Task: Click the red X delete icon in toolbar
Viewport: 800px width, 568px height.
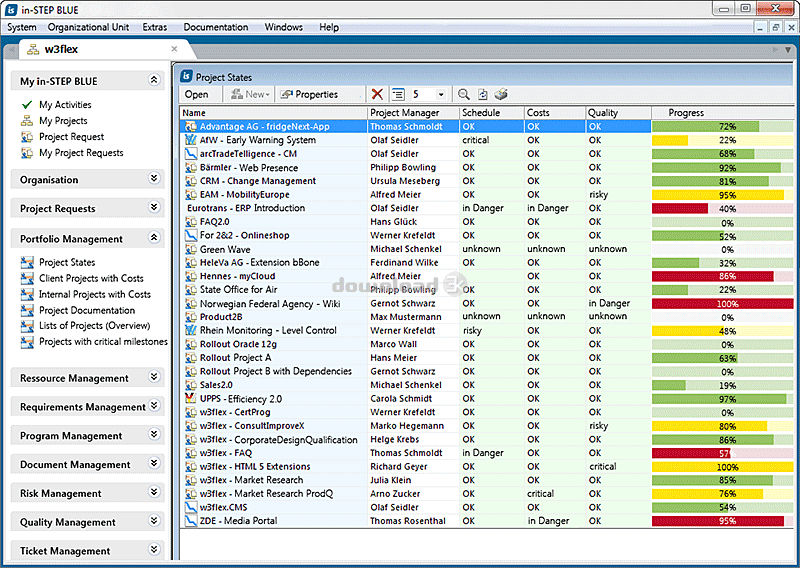Action: 377,95
